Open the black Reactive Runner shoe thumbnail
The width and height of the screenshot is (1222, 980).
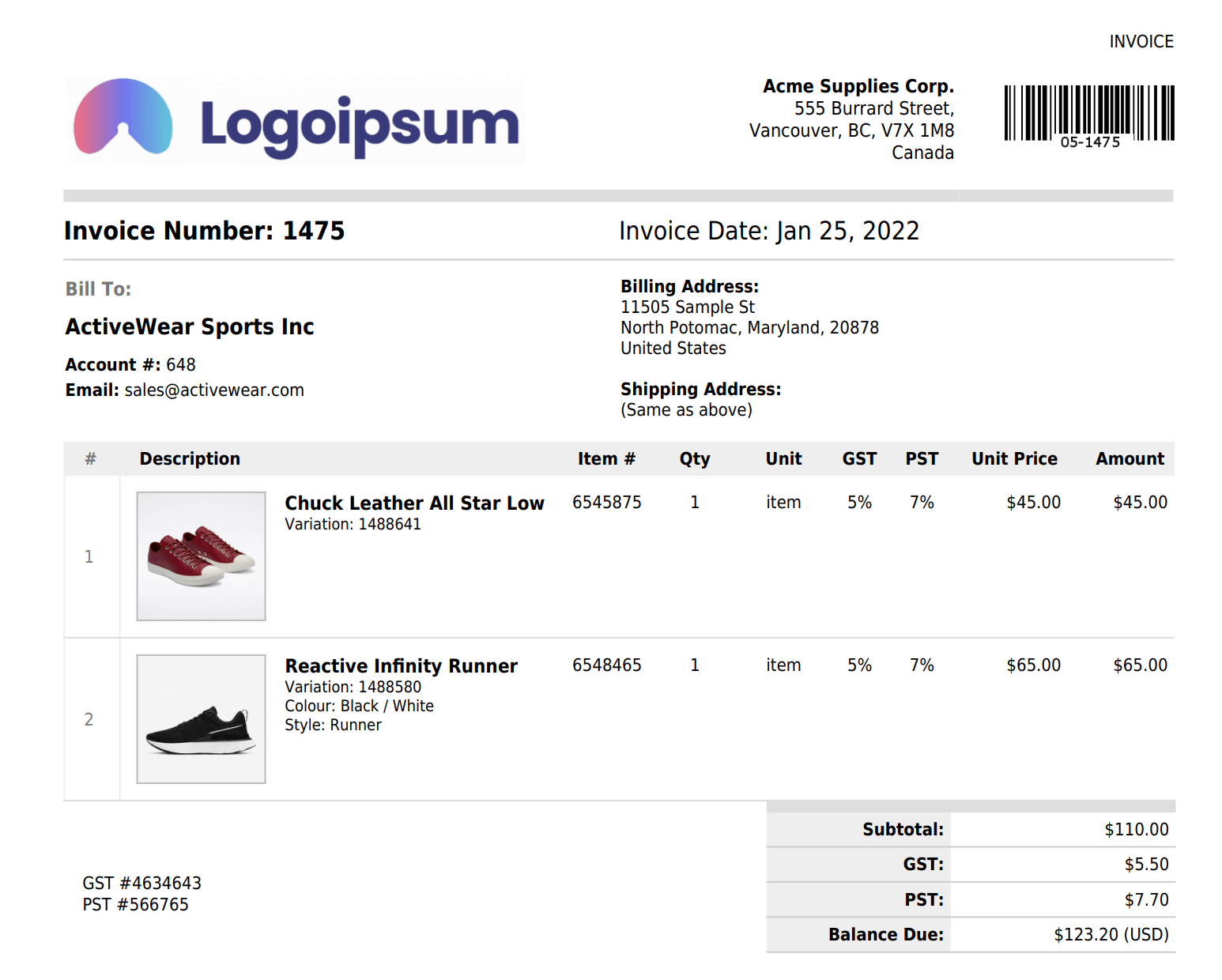click(x=201, y=719)
